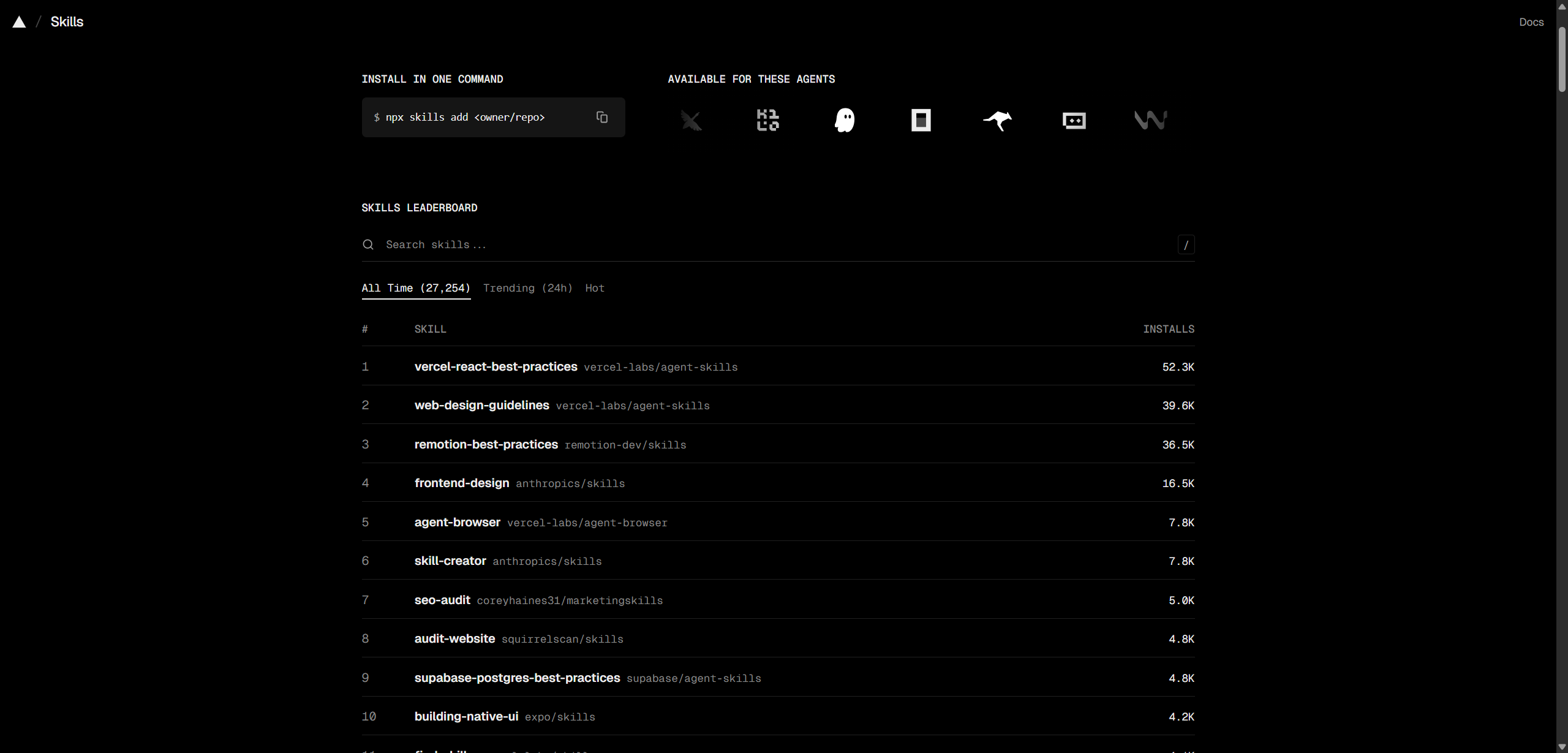Click the search magnifier icon
Viewport: 1568px width, 753px height.
(368, 244)
